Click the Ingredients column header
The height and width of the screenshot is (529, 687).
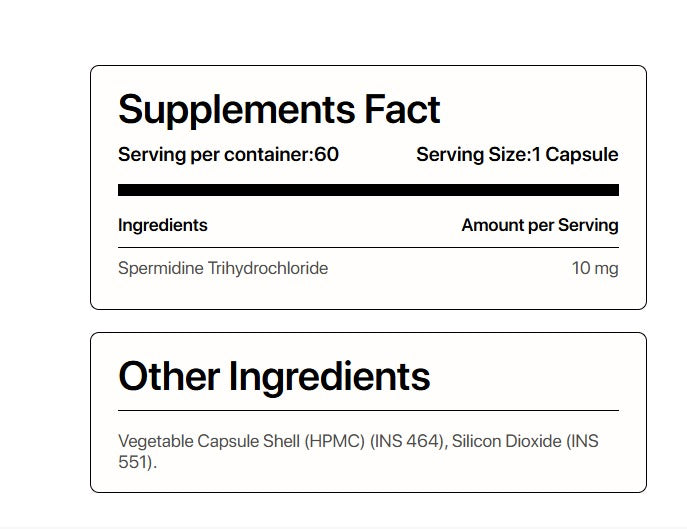[x=163, y=225]
